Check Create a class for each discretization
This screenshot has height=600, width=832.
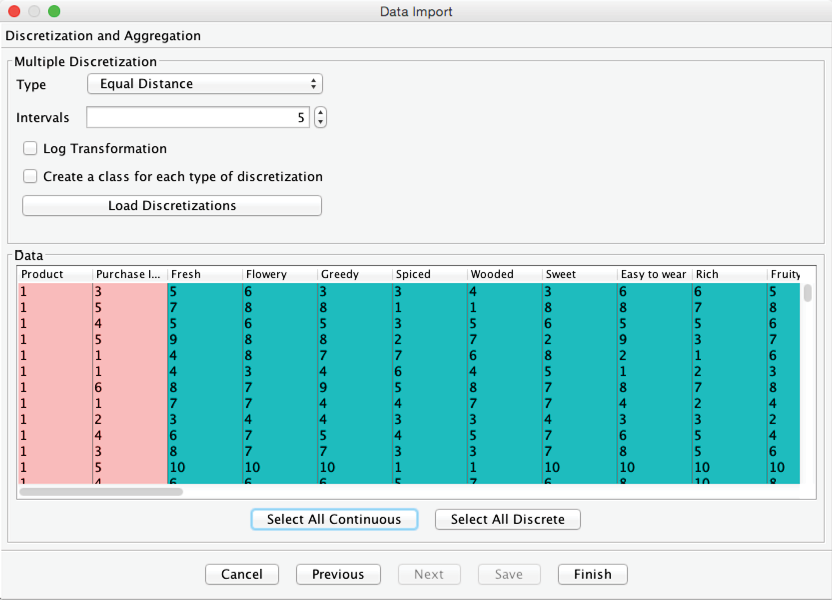[x=31, y=177]
